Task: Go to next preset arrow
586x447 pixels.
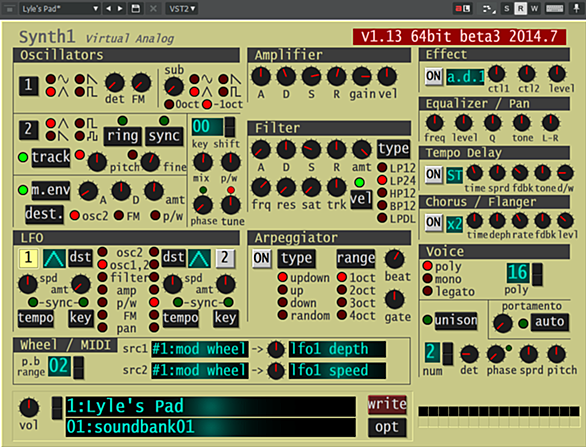Action: point(120,9)
